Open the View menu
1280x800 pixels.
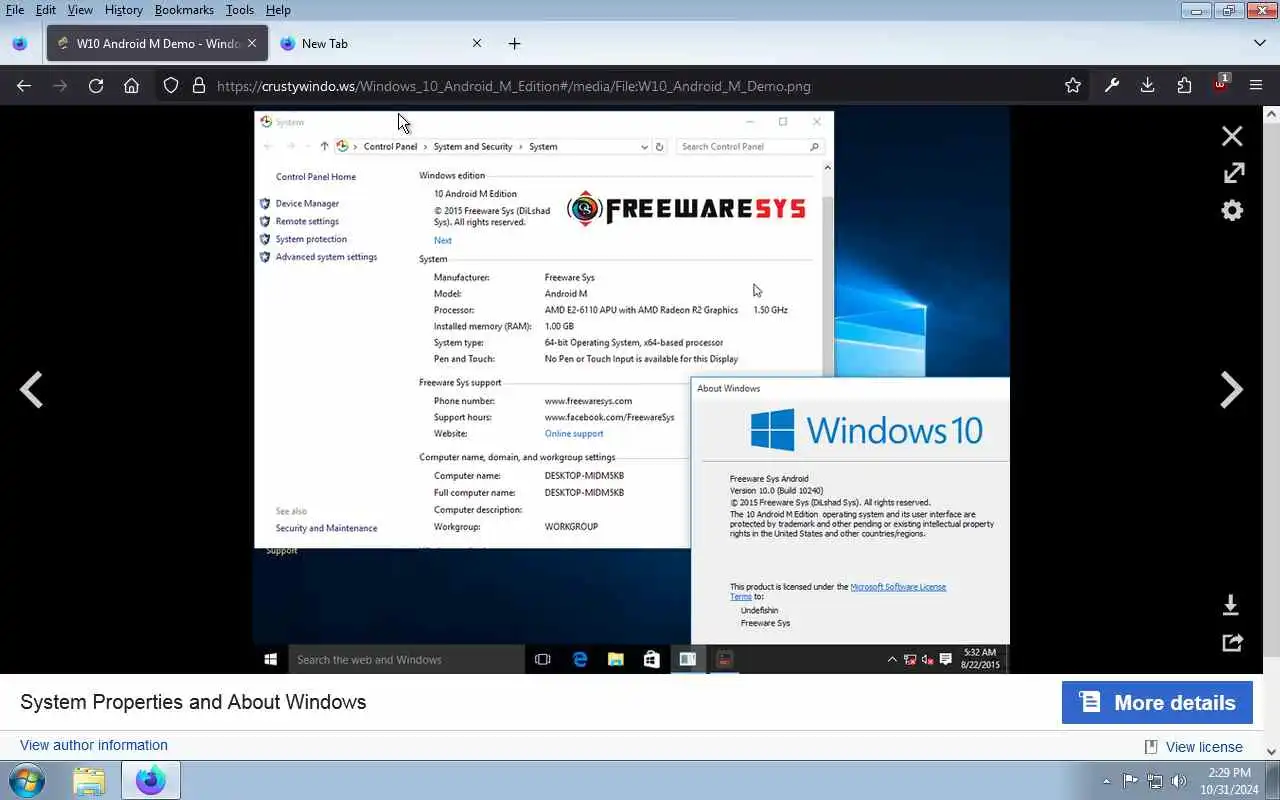point(80,10)
